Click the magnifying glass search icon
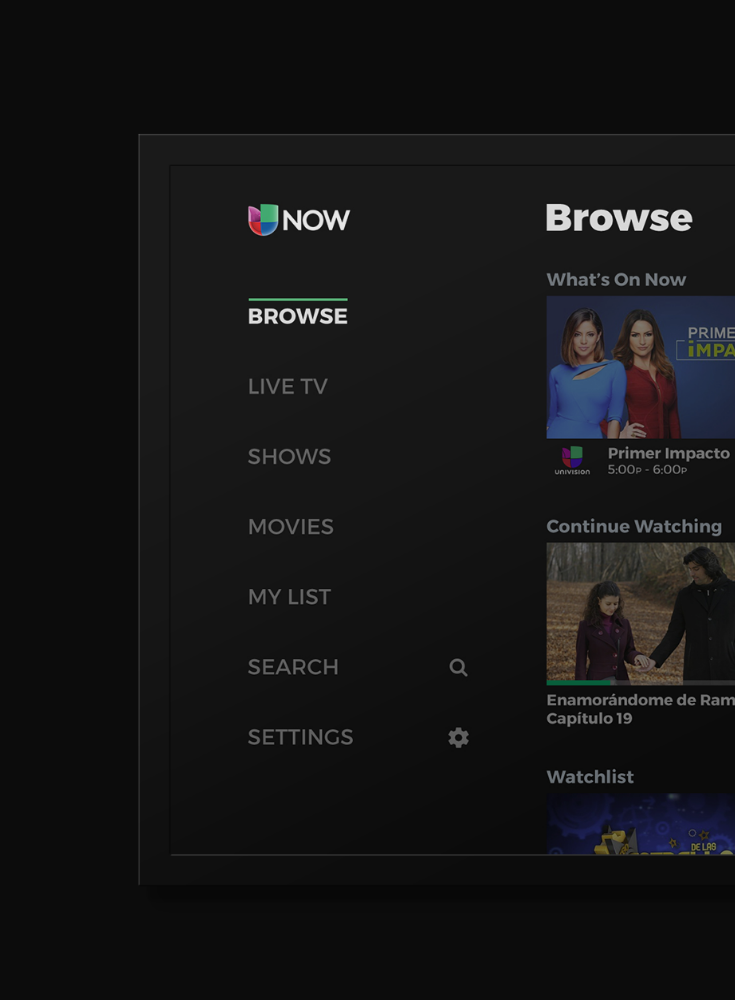 [458, 667]
